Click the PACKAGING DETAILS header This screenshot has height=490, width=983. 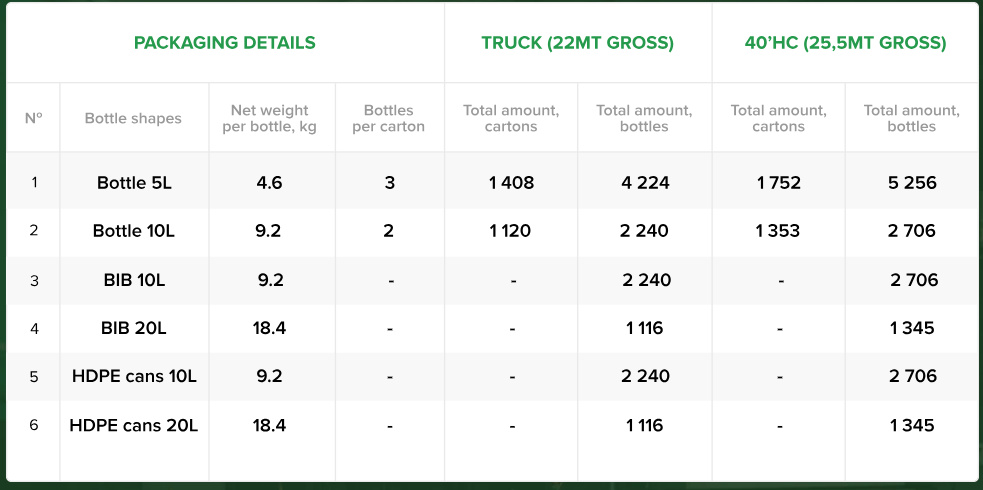(225, 43)
